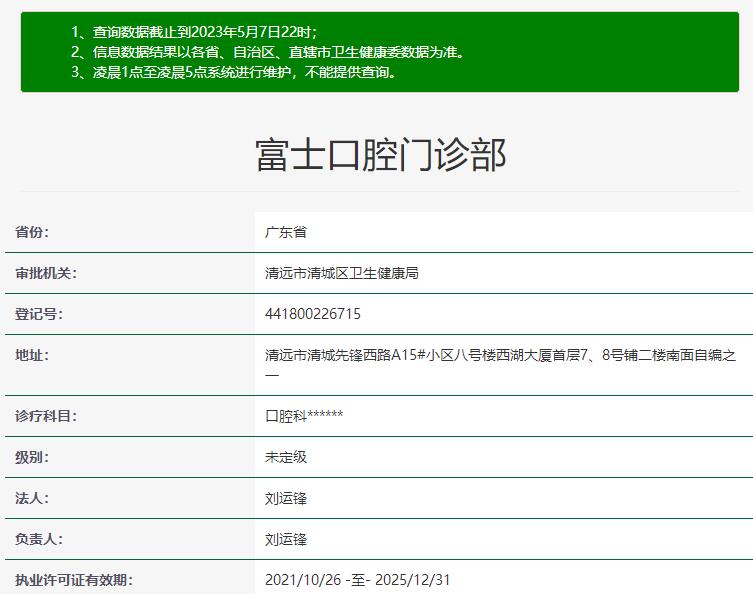Click the 级别 label
The height and width of the screenshot is (594, 753).
coord(32,457)
